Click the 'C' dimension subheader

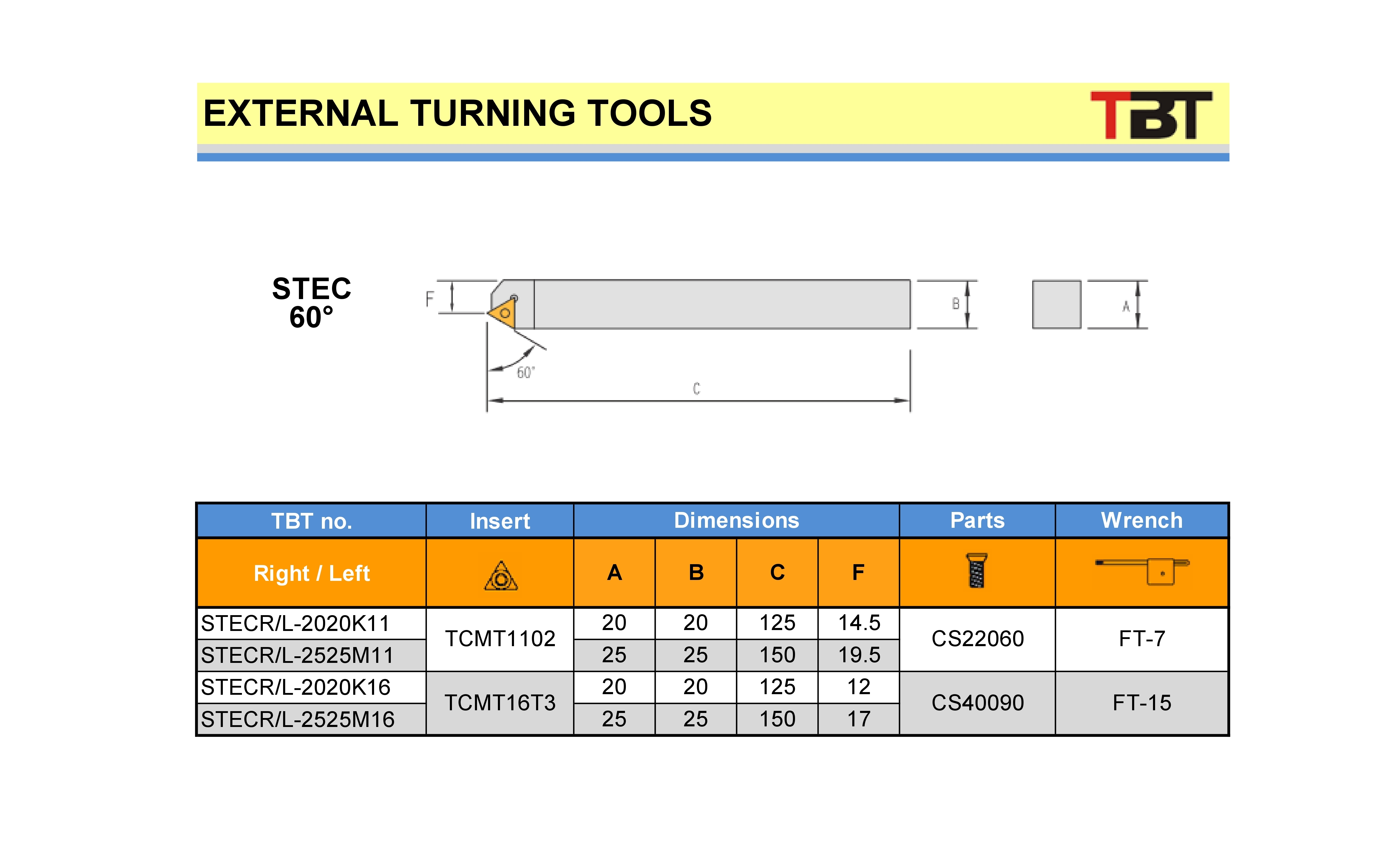click(x=777, y=572)
